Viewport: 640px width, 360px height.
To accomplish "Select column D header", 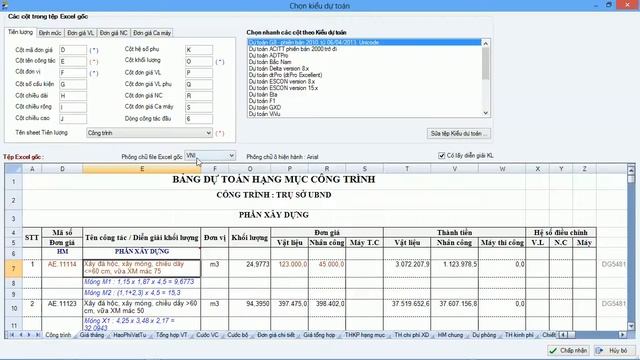I will 62,169.
